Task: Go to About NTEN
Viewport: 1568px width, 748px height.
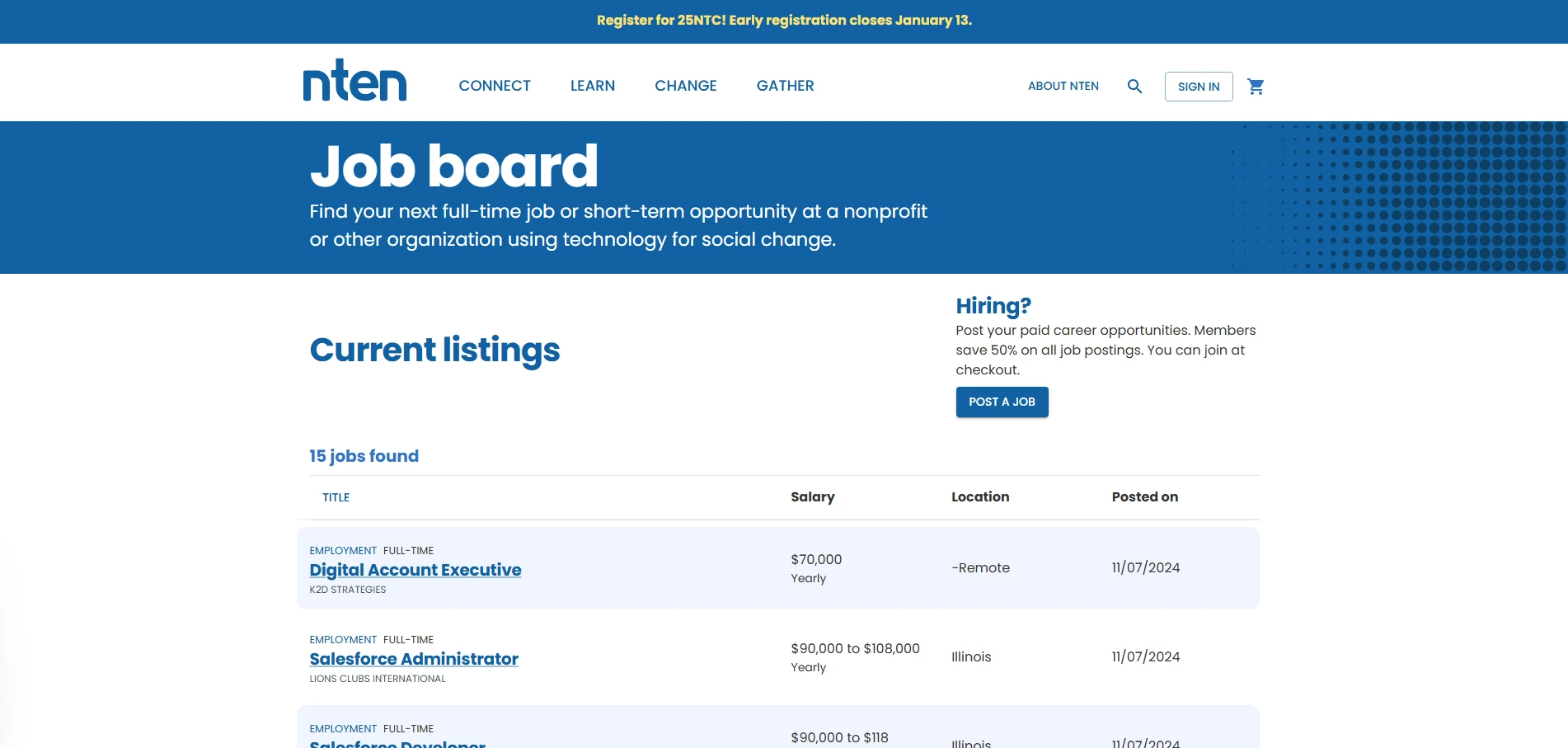Action: click(x=1063, y=86)
